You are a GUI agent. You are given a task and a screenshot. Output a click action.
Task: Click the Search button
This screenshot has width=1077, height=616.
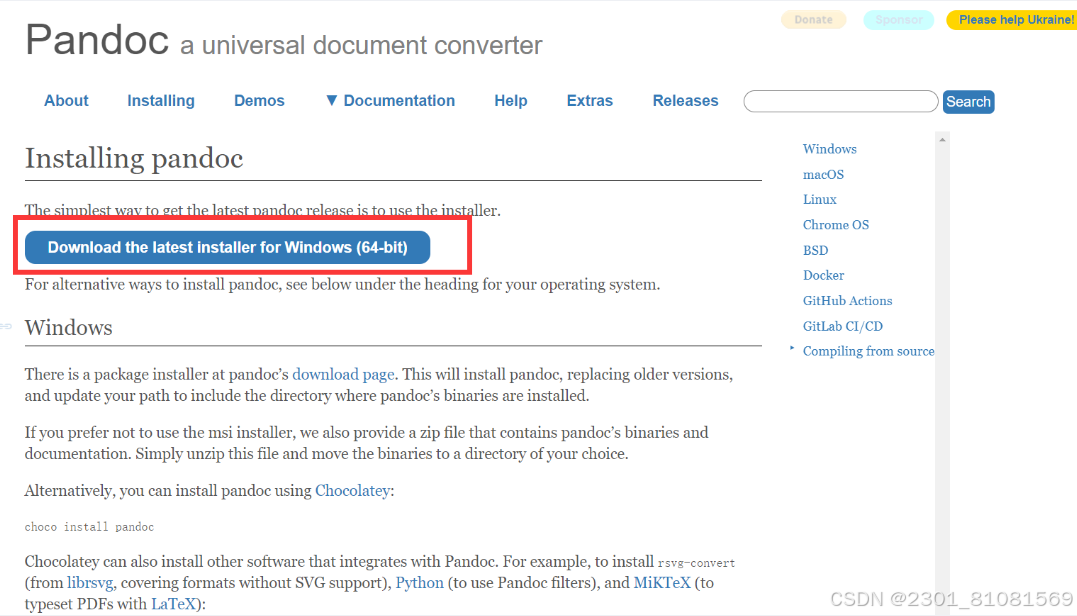click(x=968, y=102)
